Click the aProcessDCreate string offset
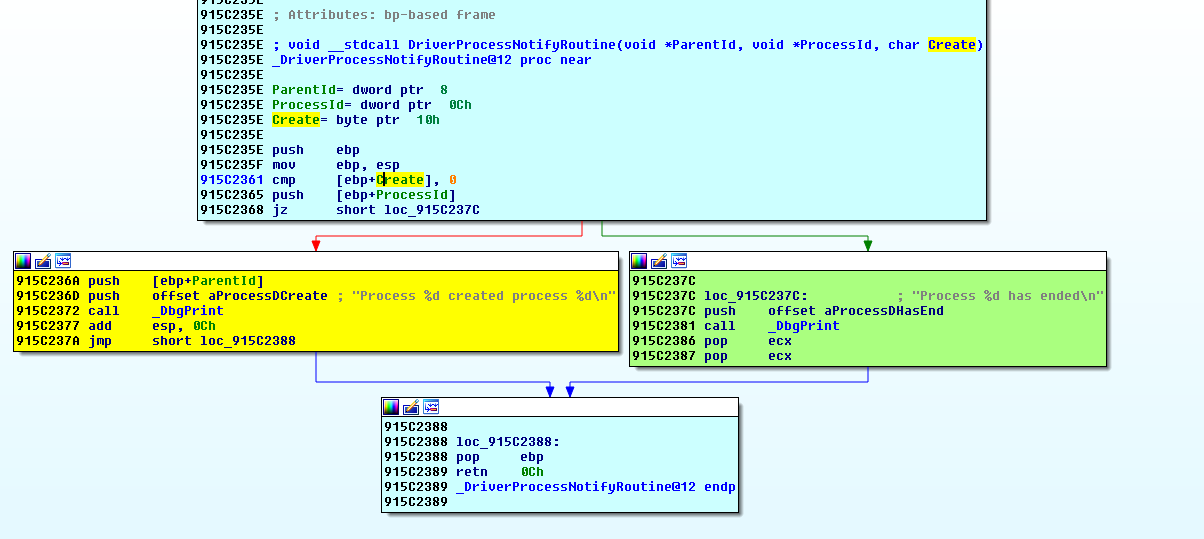Screen dimensions: 1204x539 268,296
